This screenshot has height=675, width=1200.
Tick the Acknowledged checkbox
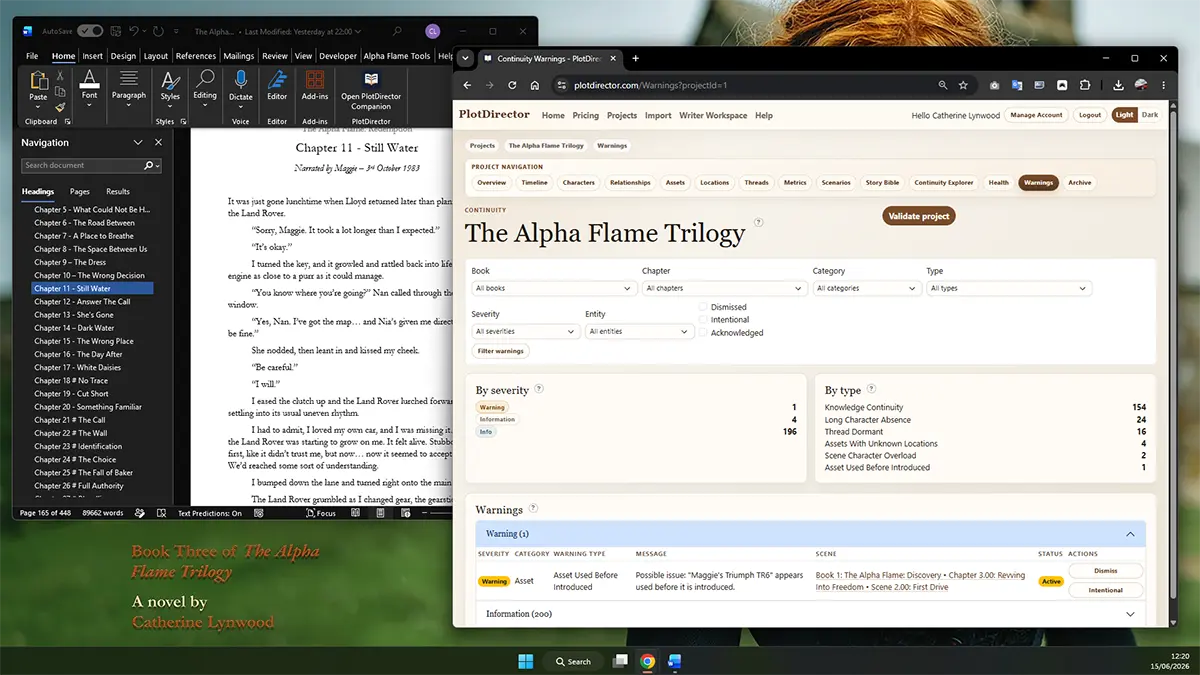point(704,333)
